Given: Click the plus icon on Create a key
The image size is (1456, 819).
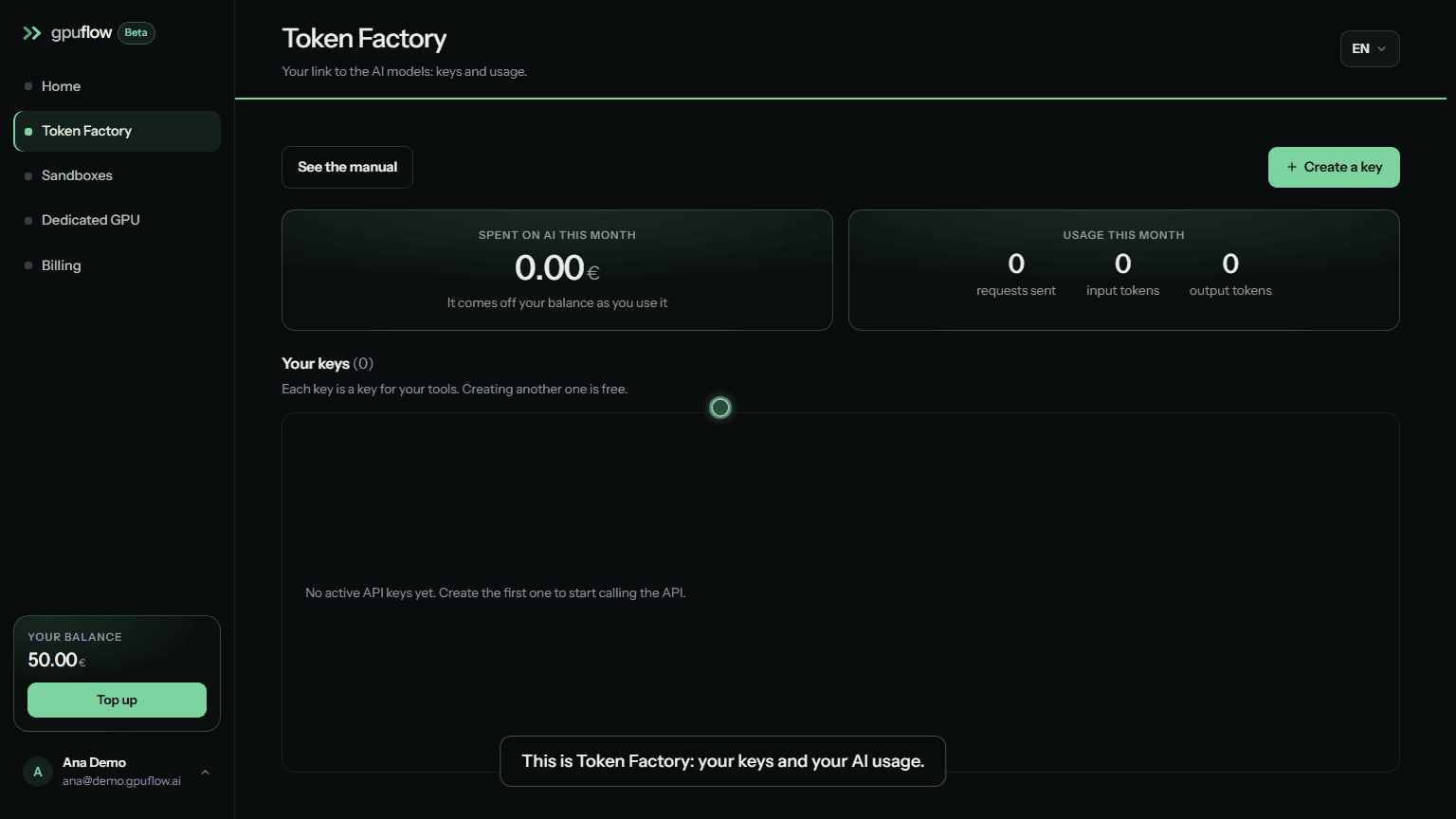Looking at the screenshot, I should pos(1291,167).
